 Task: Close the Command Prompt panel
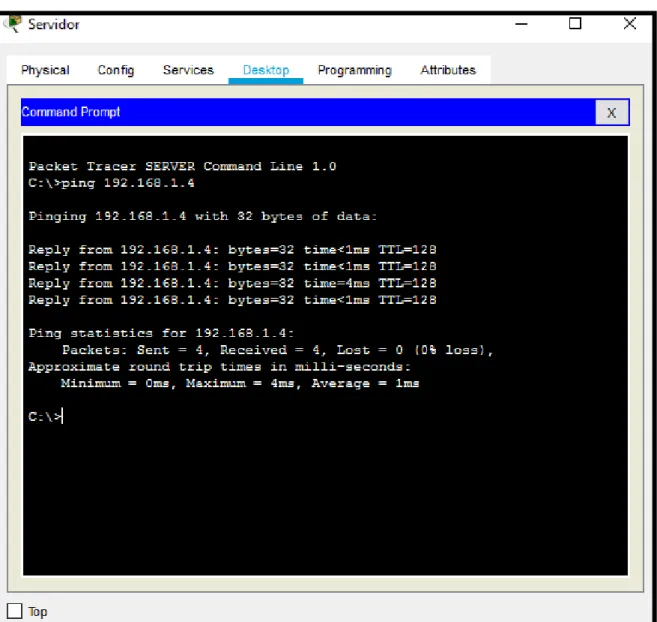coord(611,112)
